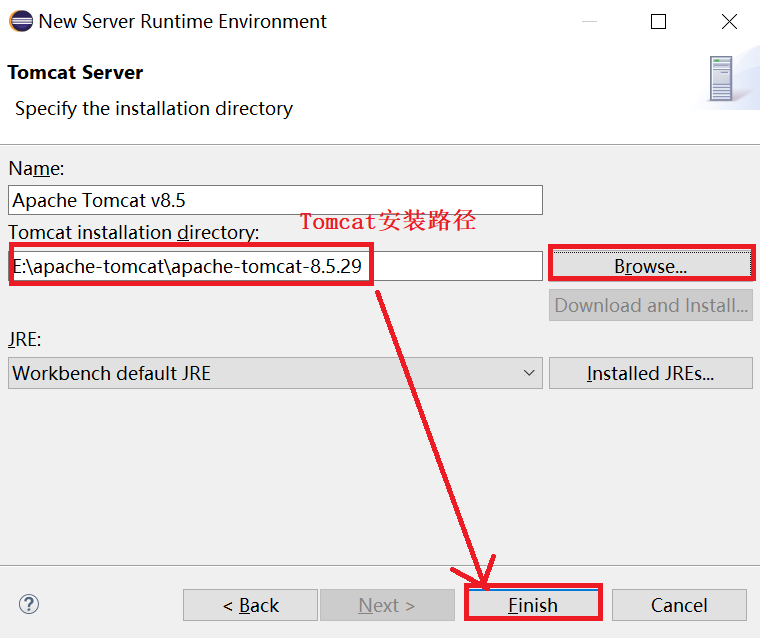This screenshot has height=638, width=760.
Task: Click the 'Tomcat installation directory:' label
Action: (x=134, y=232)
